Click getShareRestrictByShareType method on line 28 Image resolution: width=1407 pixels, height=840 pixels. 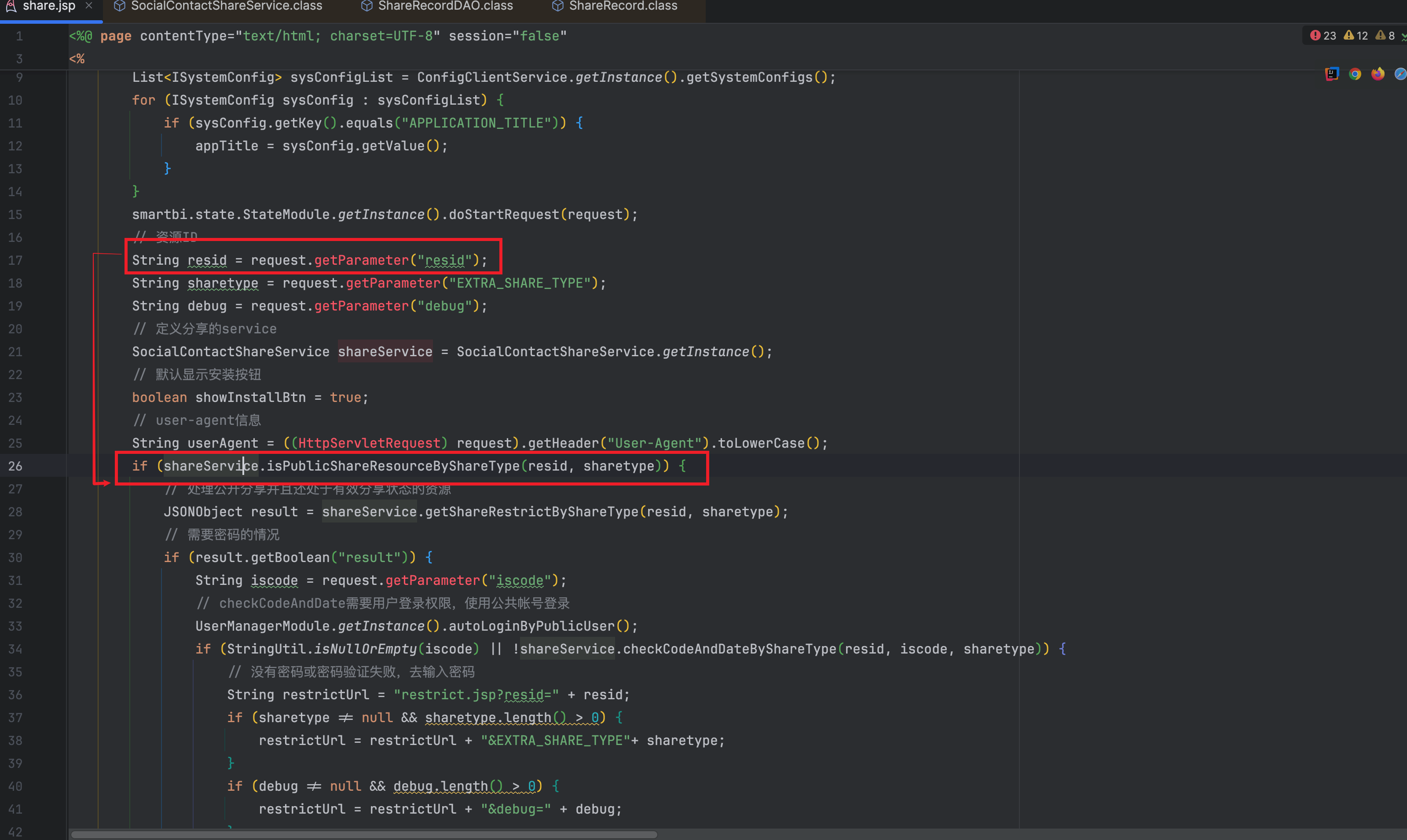531,512
